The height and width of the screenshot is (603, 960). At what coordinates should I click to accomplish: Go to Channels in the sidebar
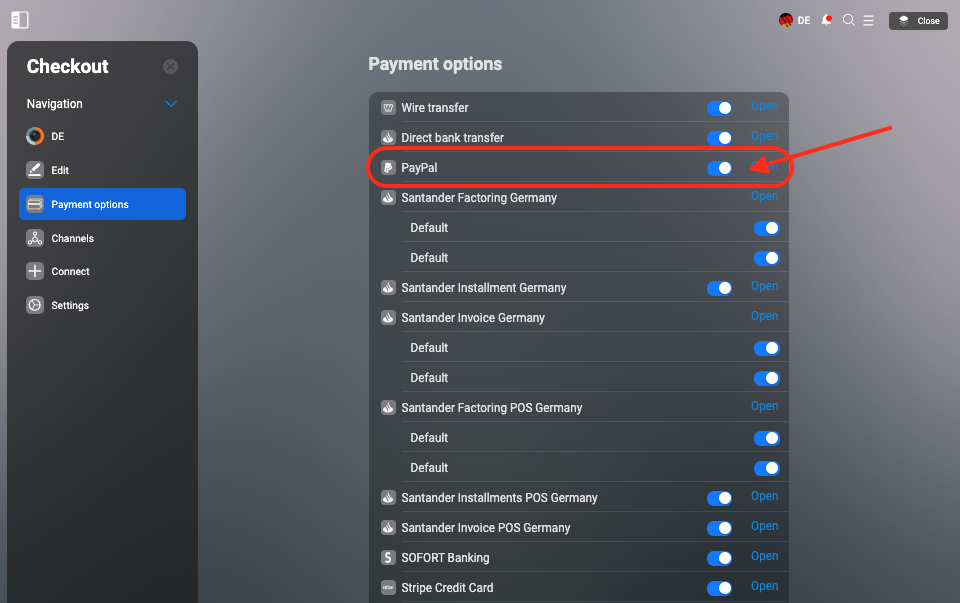click(x=102, y=238)
